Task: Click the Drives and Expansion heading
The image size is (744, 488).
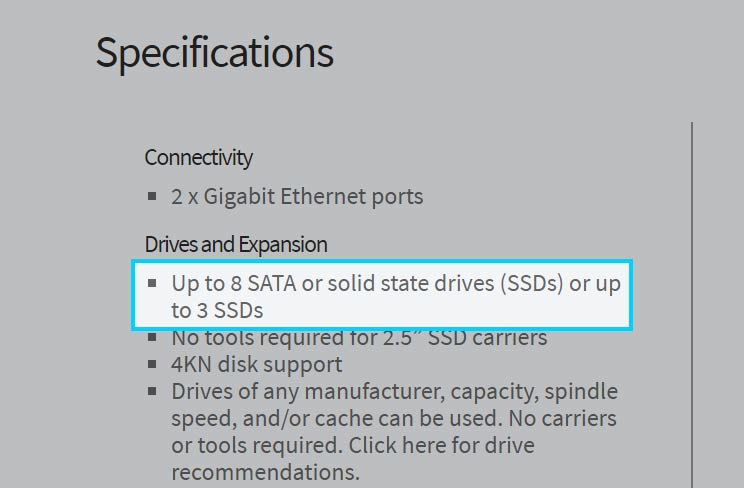Action: (236, 244)
